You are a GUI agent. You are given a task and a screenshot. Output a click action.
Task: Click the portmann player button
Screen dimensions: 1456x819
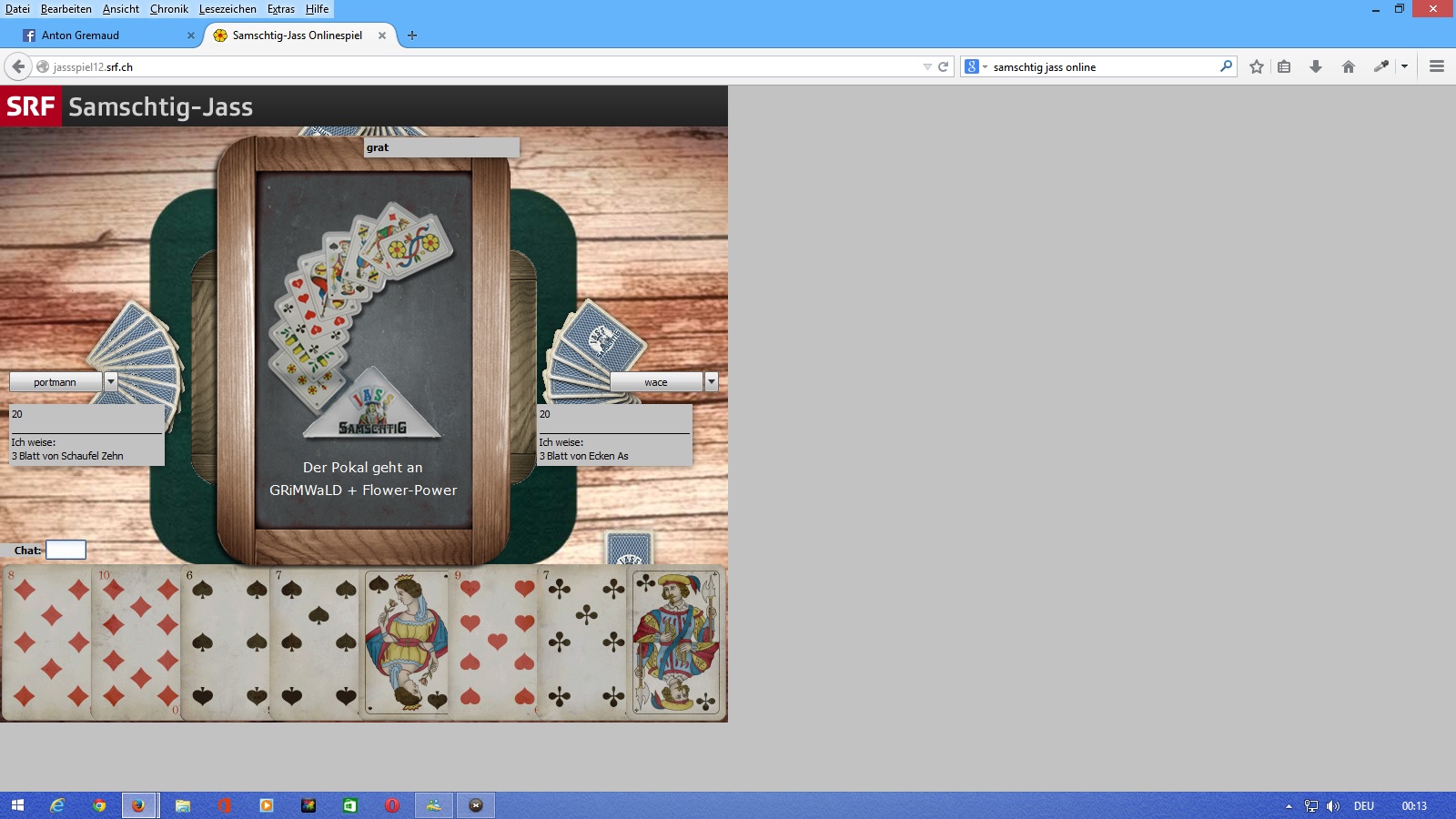[56, 382]
